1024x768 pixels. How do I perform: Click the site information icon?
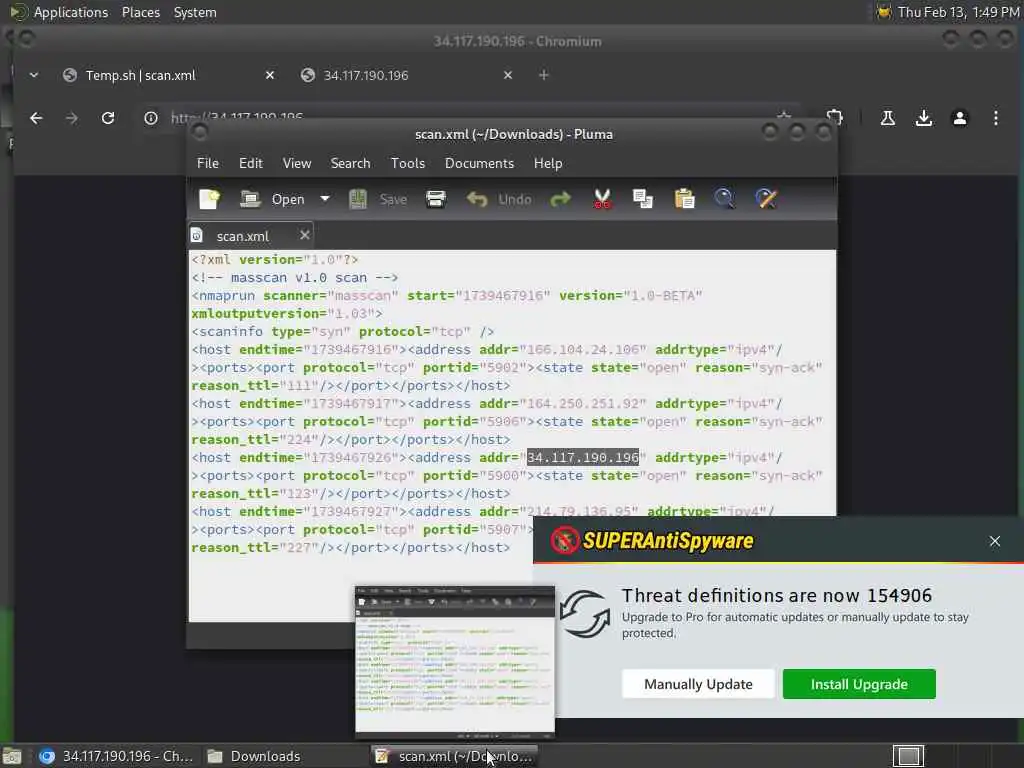click(x=151, y=118)
